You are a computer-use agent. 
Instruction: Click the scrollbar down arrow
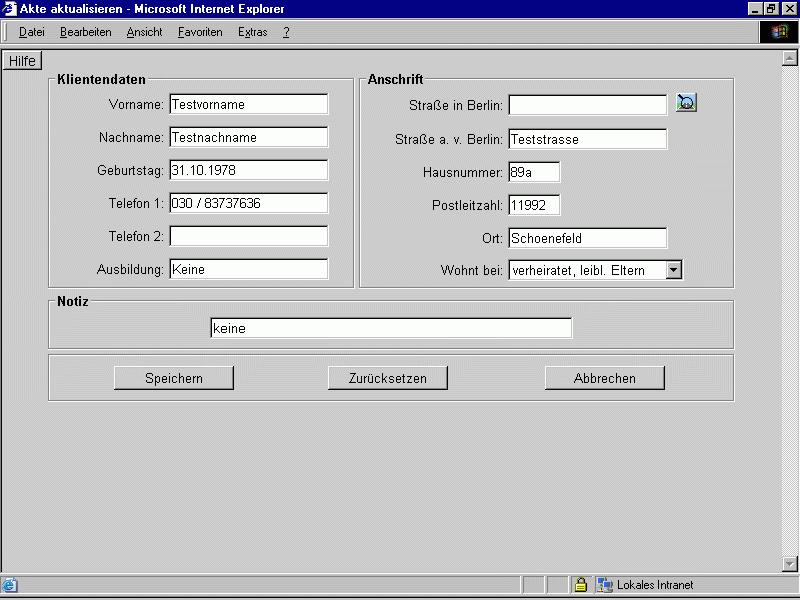coord(789,564)
